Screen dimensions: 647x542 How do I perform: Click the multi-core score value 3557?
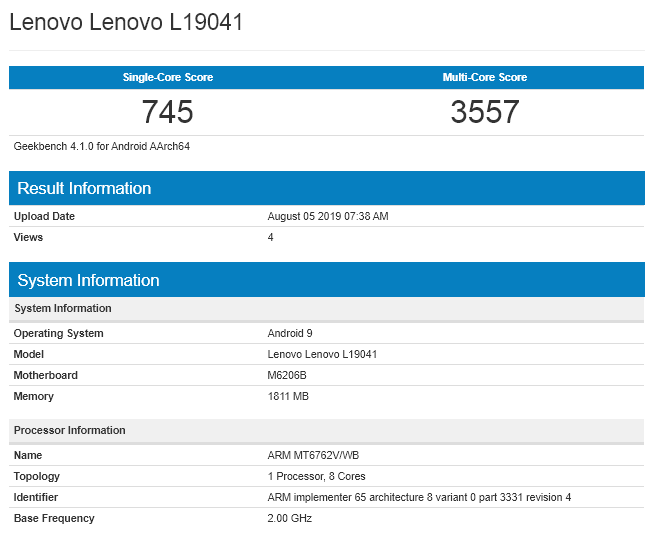[x=484, y=111]
